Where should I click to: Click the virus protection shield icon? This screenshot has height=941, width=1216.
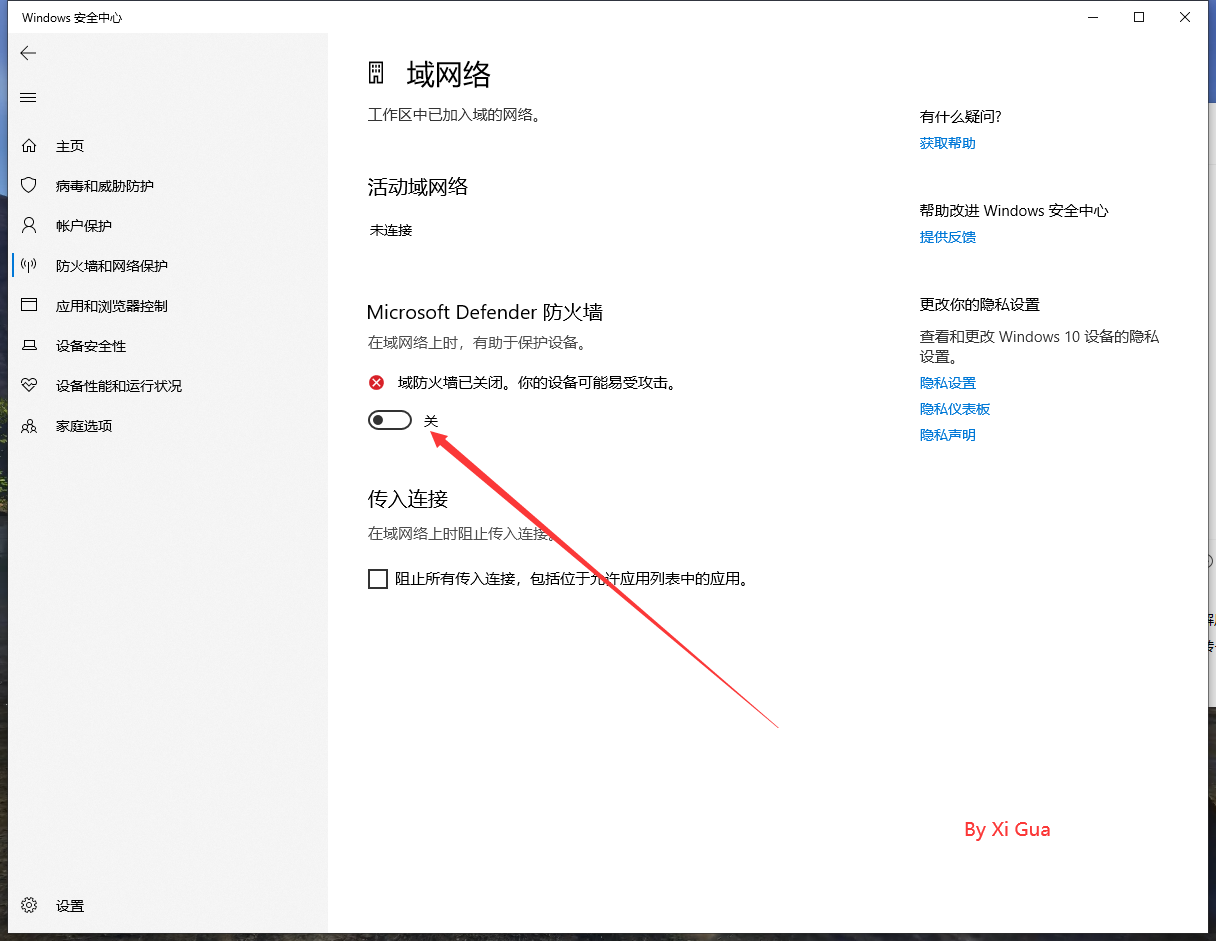29,186
